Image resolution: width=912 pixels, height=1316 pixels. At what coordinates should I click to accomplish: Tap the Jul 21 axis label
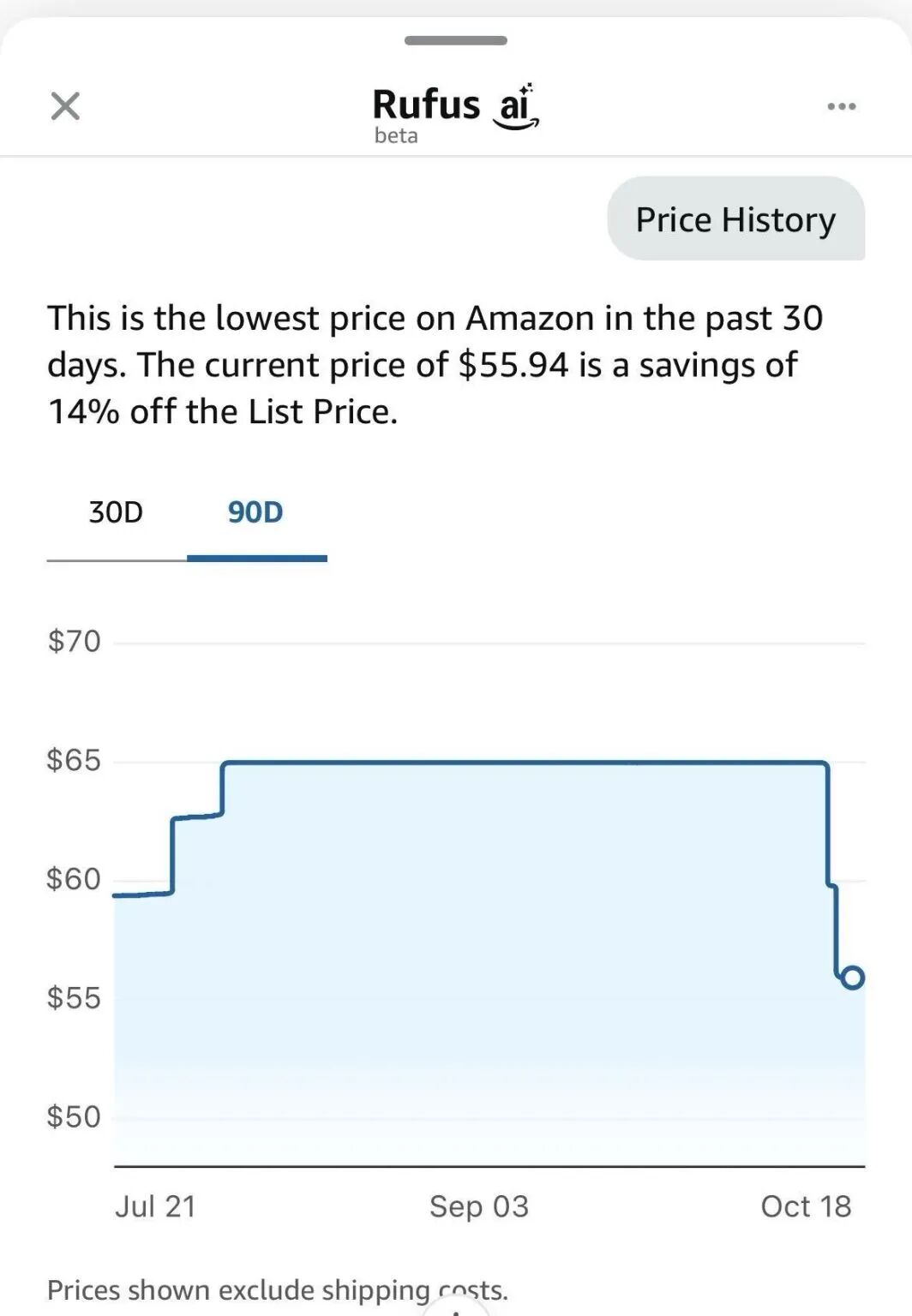coord(154,1206)
